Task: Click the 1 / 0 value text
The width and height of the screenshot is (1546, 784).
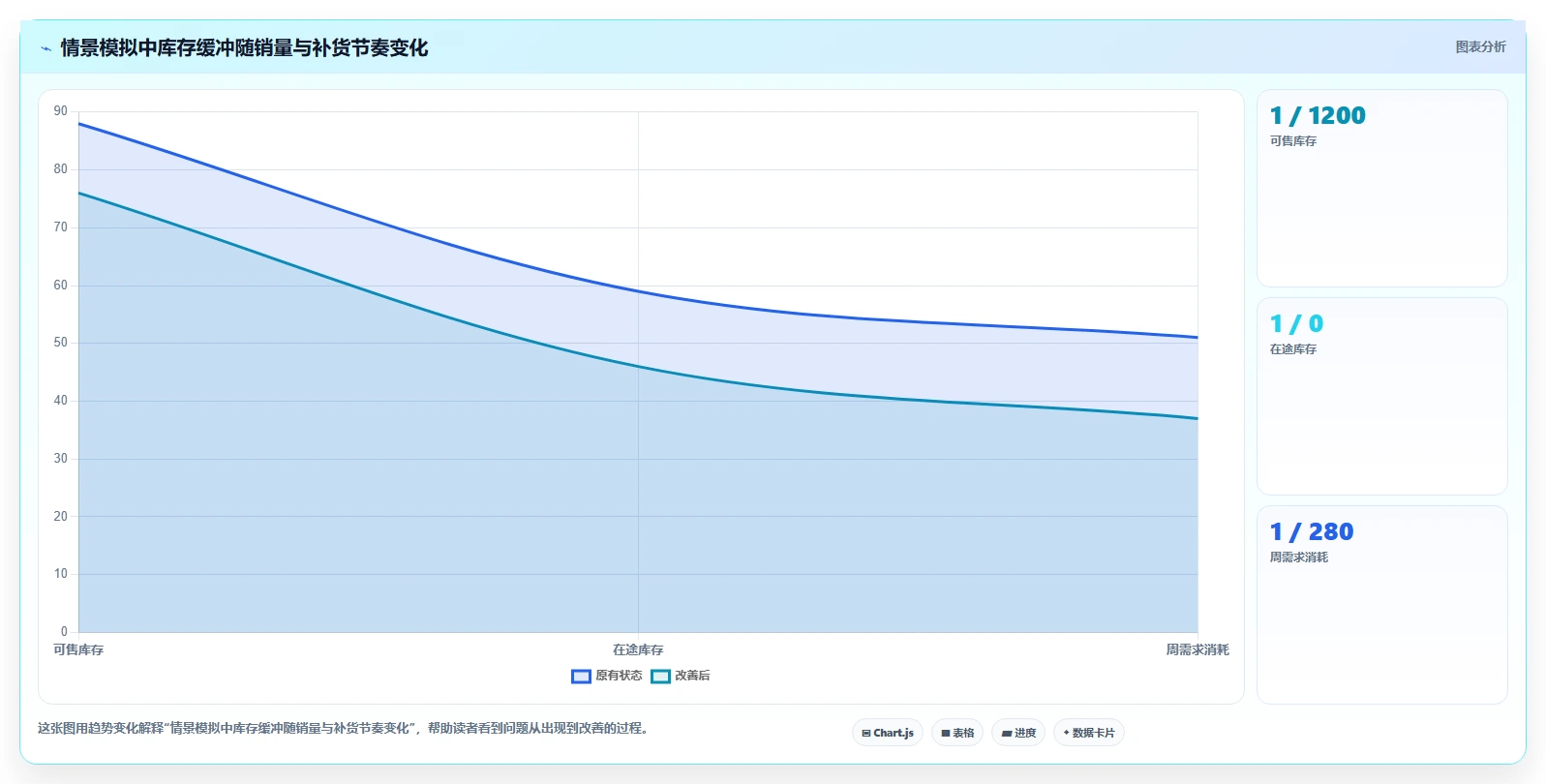Action: click(1296, 323)
